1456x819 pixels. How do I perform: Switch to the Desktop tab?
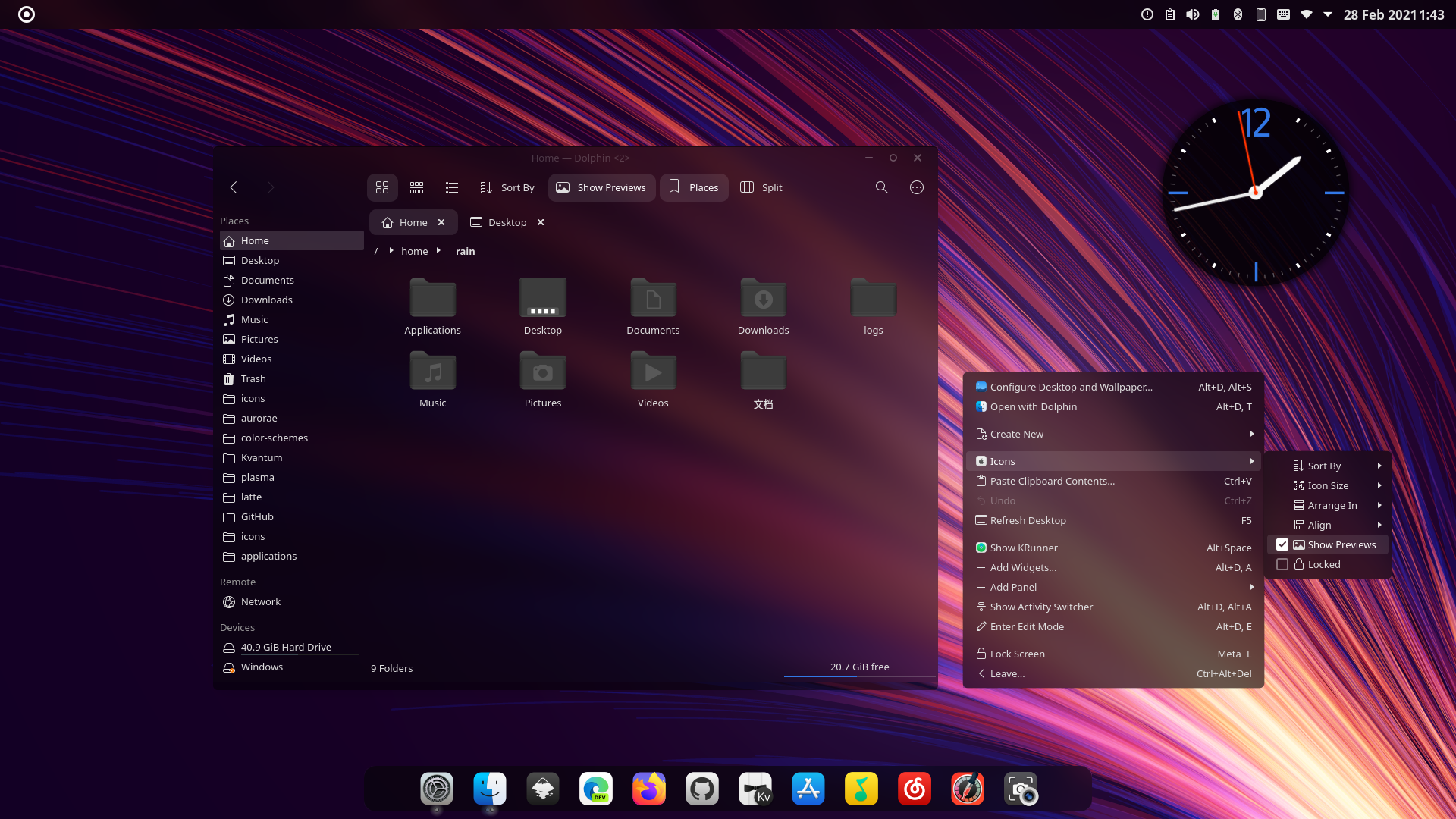[507, 222]
